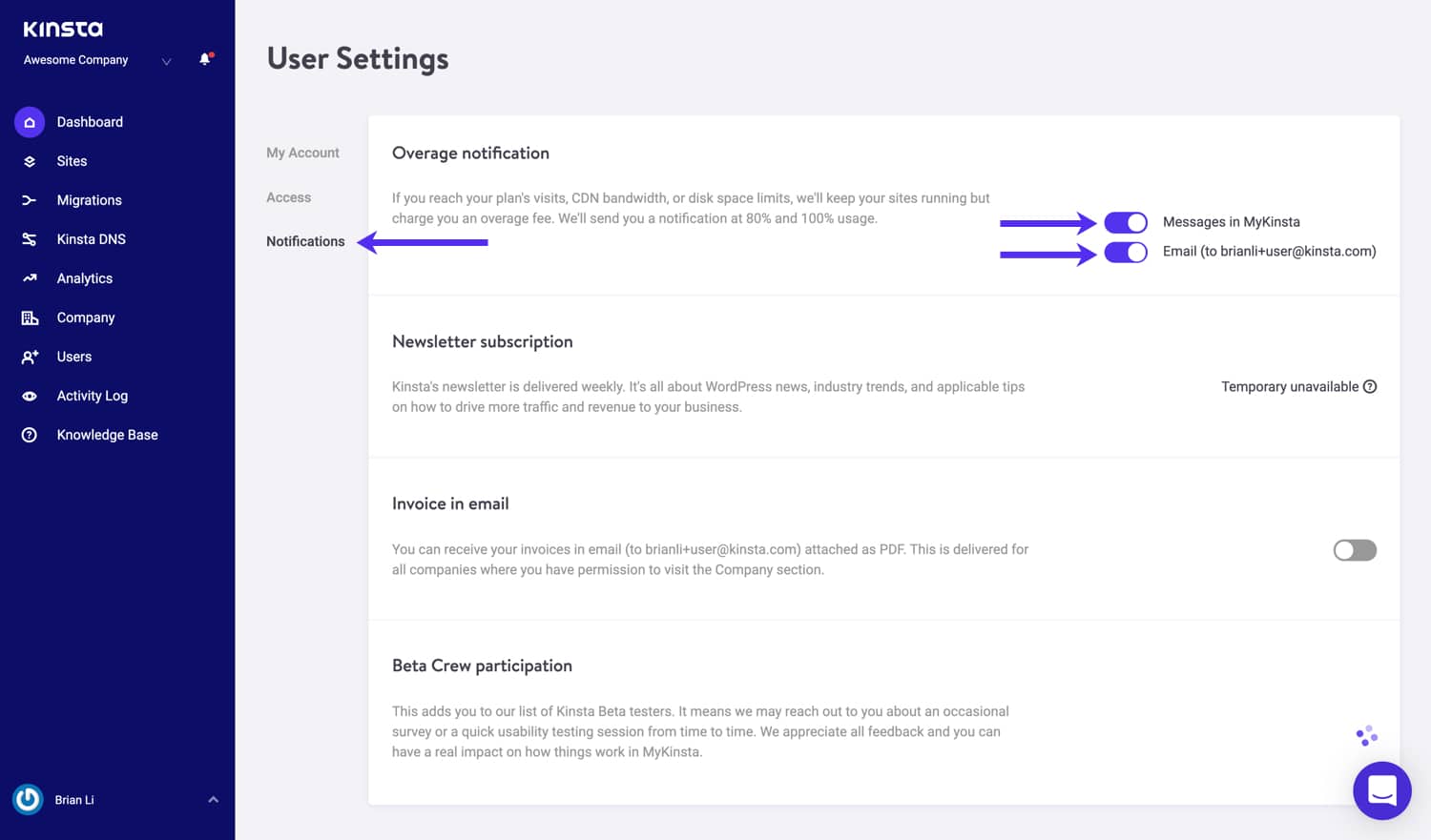Click the Users add-person icon

30,357
